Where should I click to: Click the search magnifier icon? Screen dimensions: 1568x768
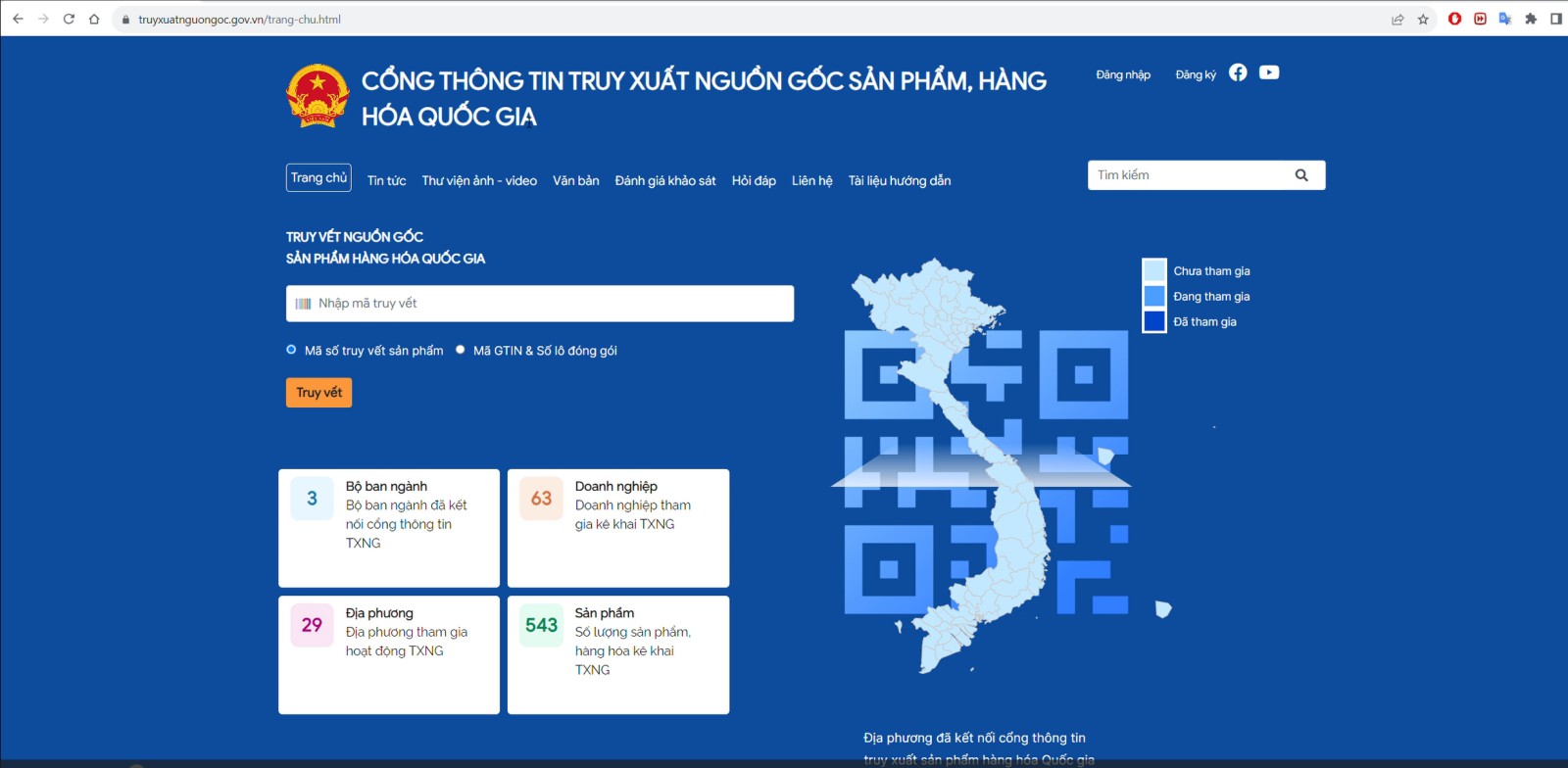(x=1301, y=175)
